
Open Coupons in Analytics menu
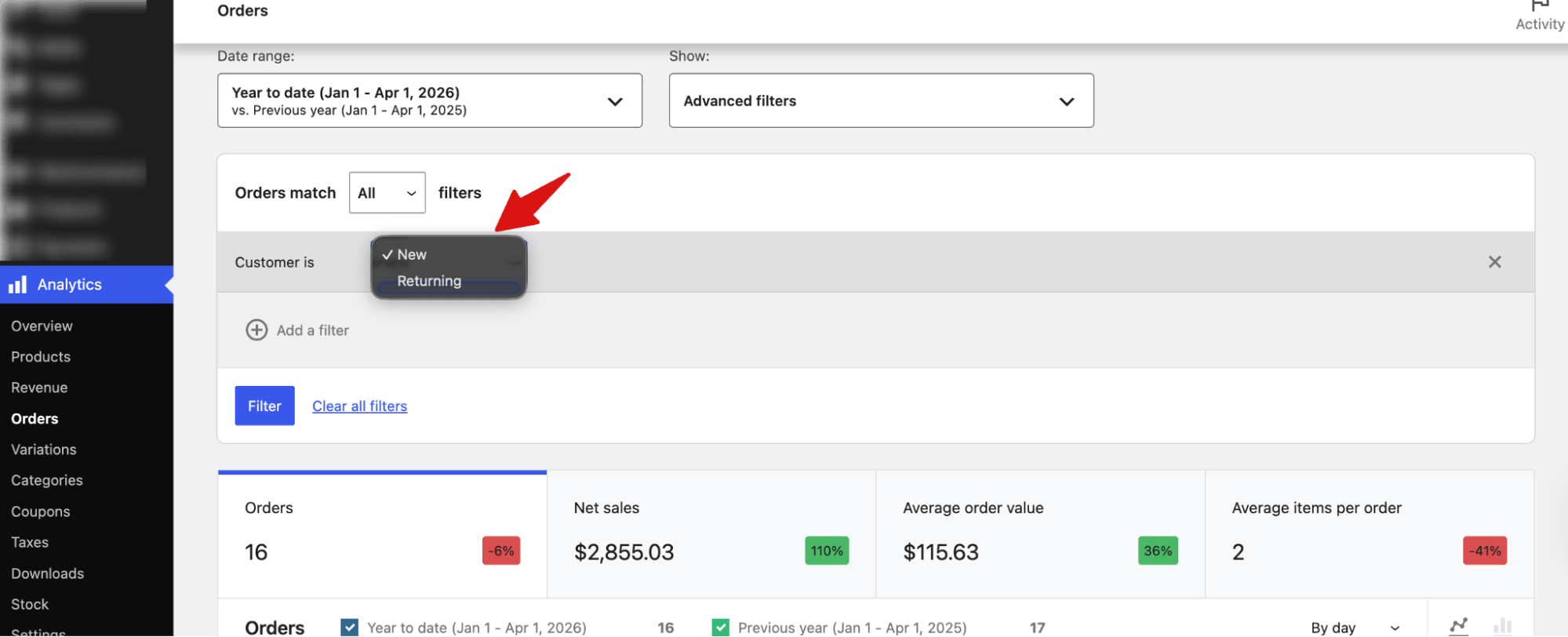click(41, 511)
